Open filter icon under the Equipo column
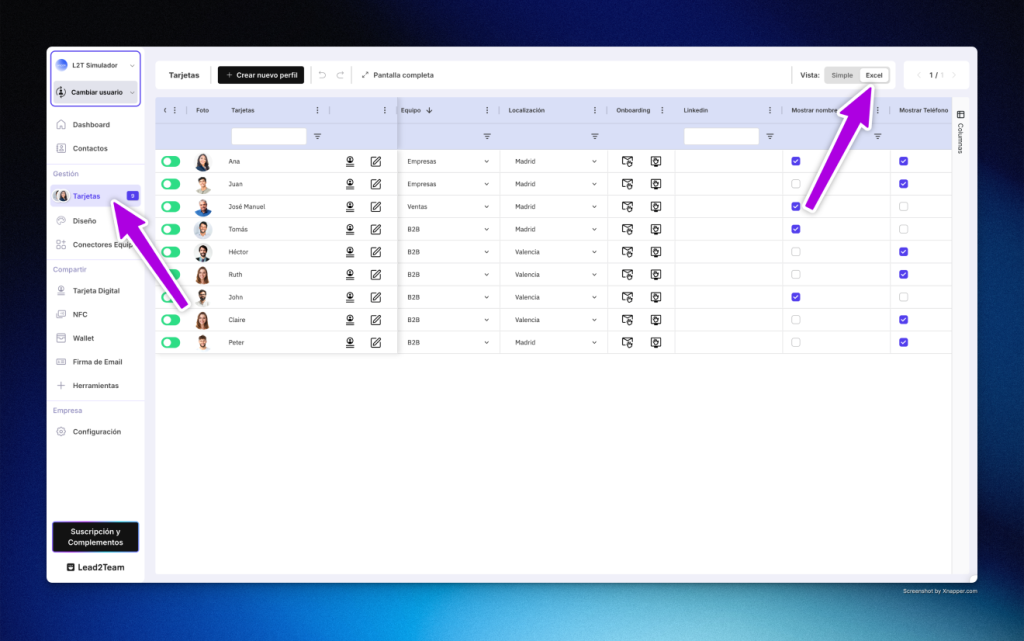The width and height of the screenshot is (1024, 641). coord(487,136)
